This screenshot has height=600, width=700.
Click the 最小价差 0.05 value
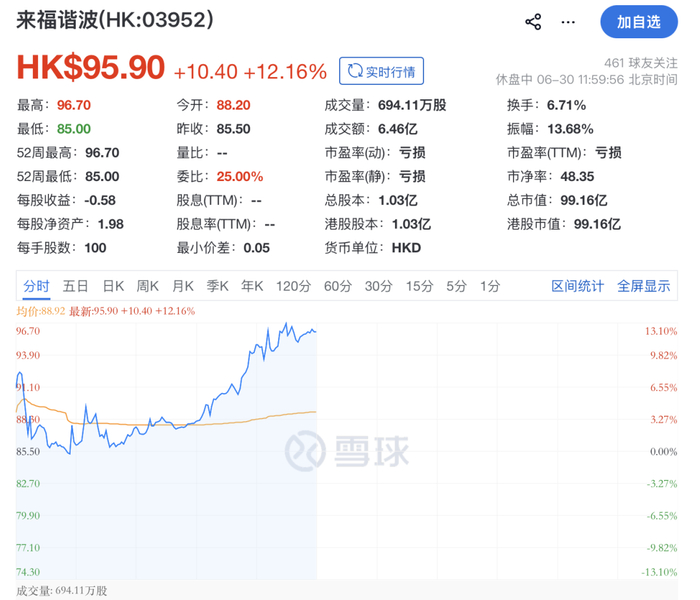coord(257,247)
